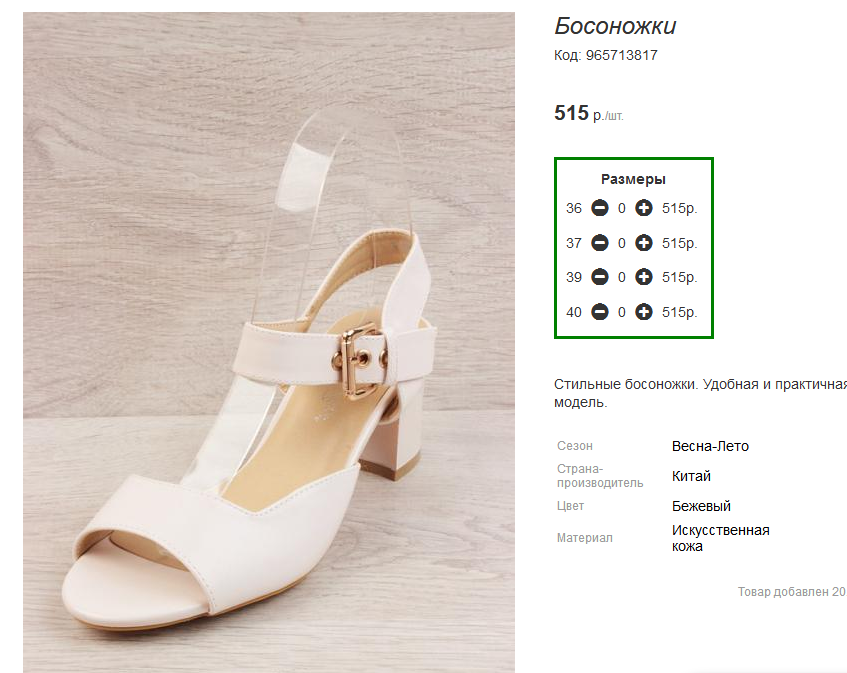Click the Босоножки product title
Screen dimensions: 847x673
click(615, 26)
